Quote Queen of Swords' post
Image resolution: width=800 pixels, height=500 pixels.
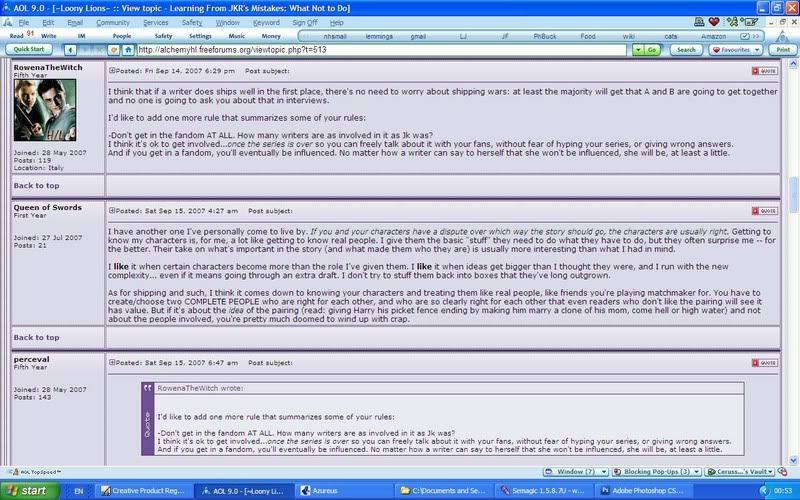click(764, 211)
